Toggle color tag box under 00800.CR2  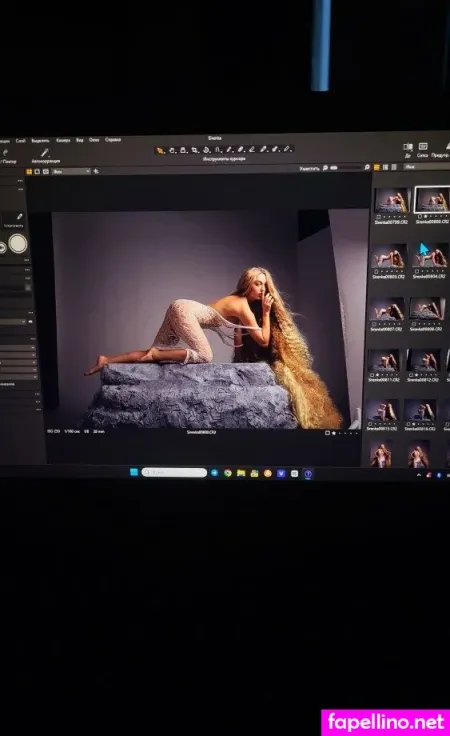point(419,216)
